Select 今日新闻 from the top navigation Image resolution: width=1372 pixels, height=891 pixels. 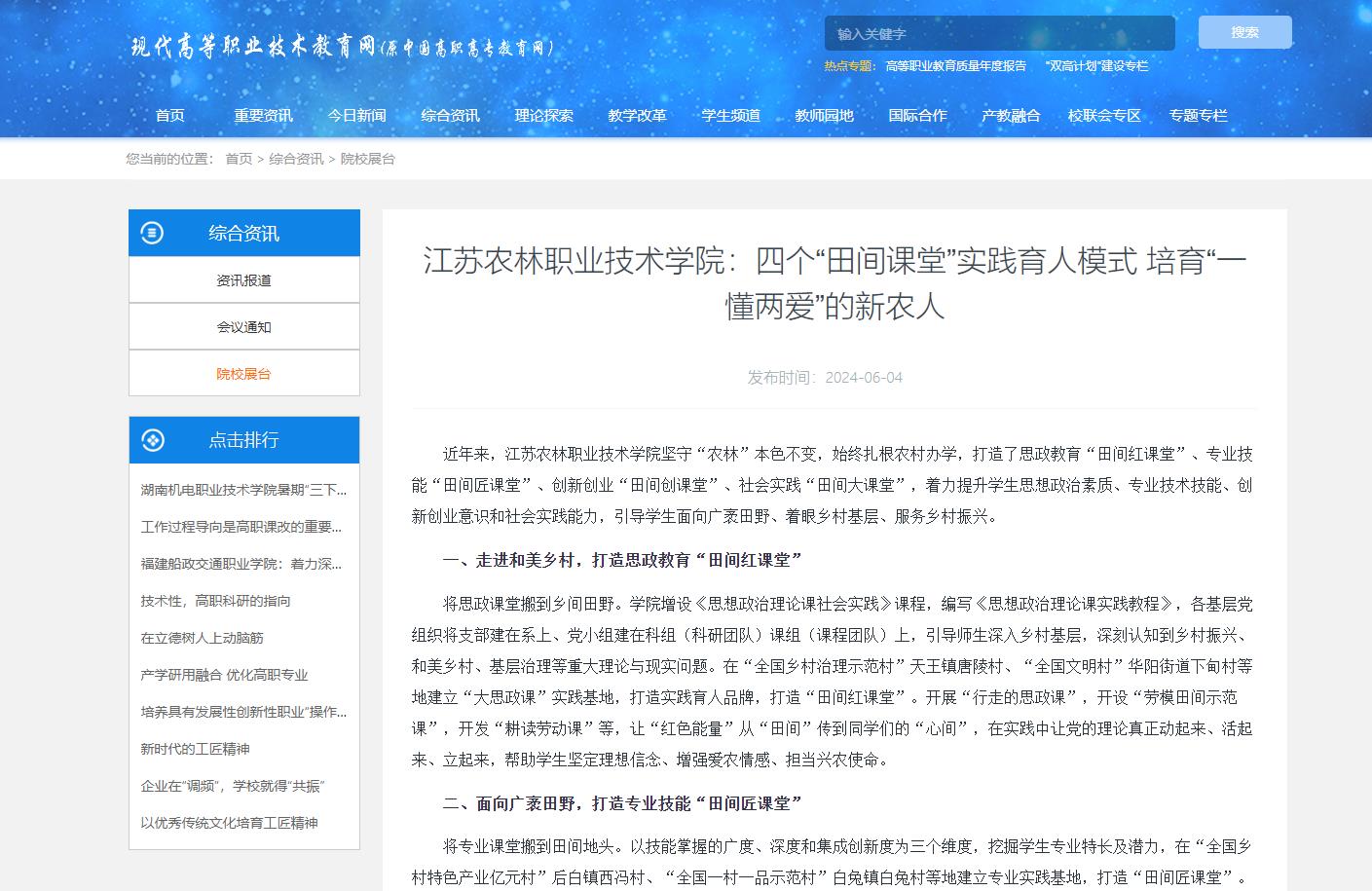coord(356,115)
